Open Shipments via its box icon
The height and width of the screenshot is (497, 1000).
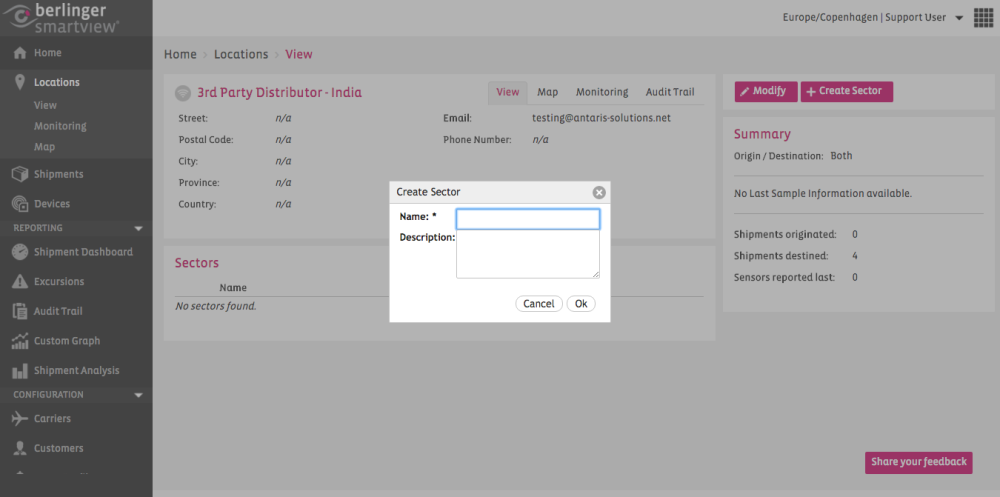20,174
